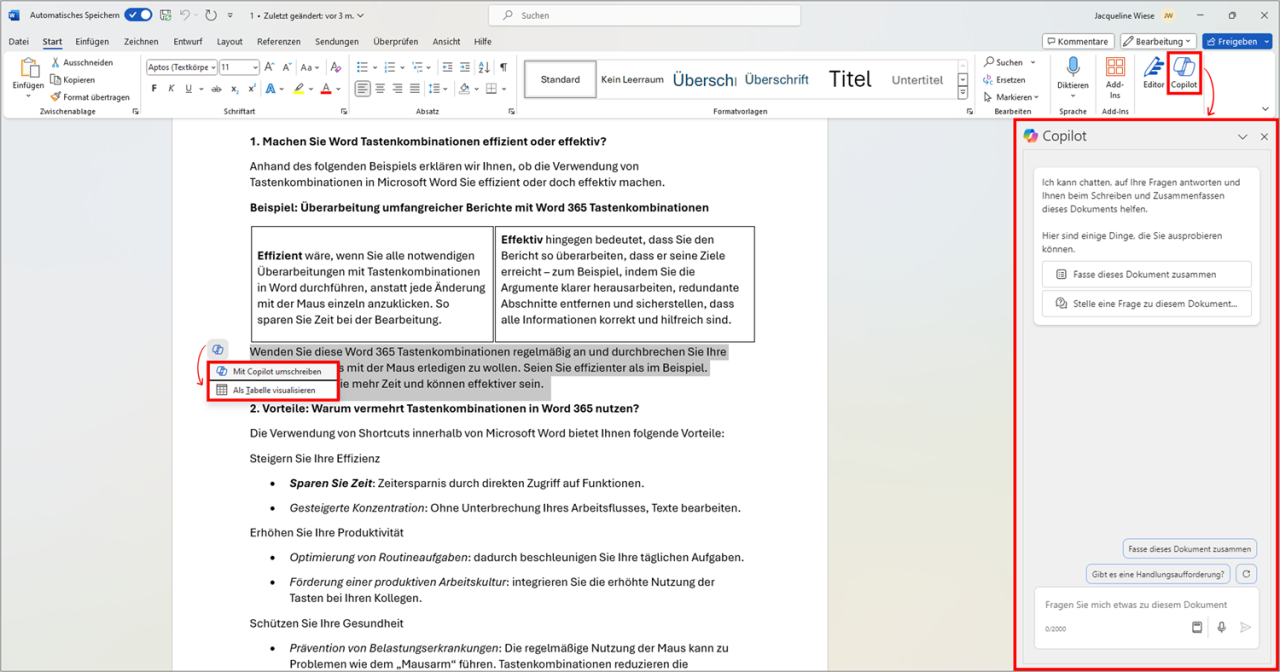Send the Copilot message with the arrow icon
Viewport: 1280px width, 672px height.
click(1246, 627)
